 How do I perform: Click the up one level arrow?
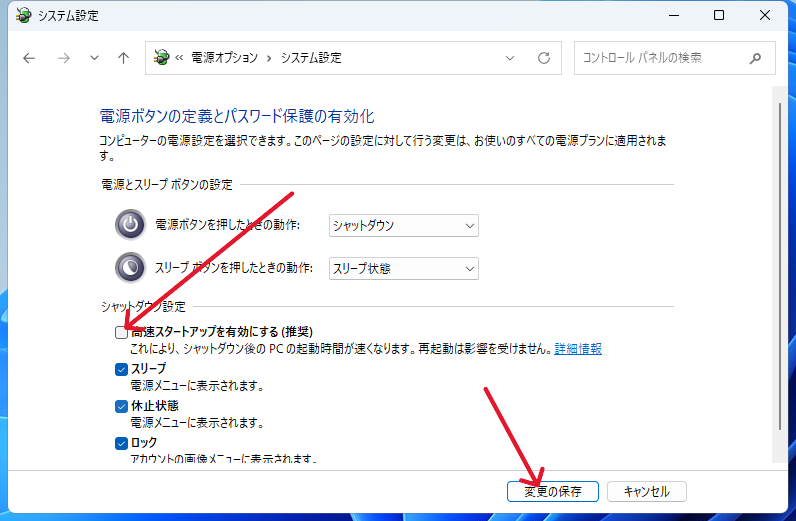click(x=123, y=58)
